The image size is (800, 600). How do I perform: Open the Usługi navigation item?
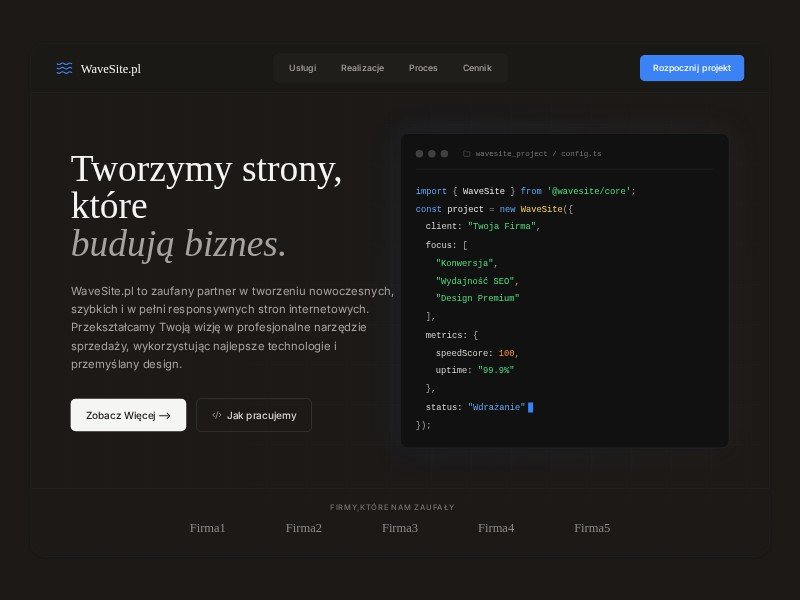[x=302, y=68]
